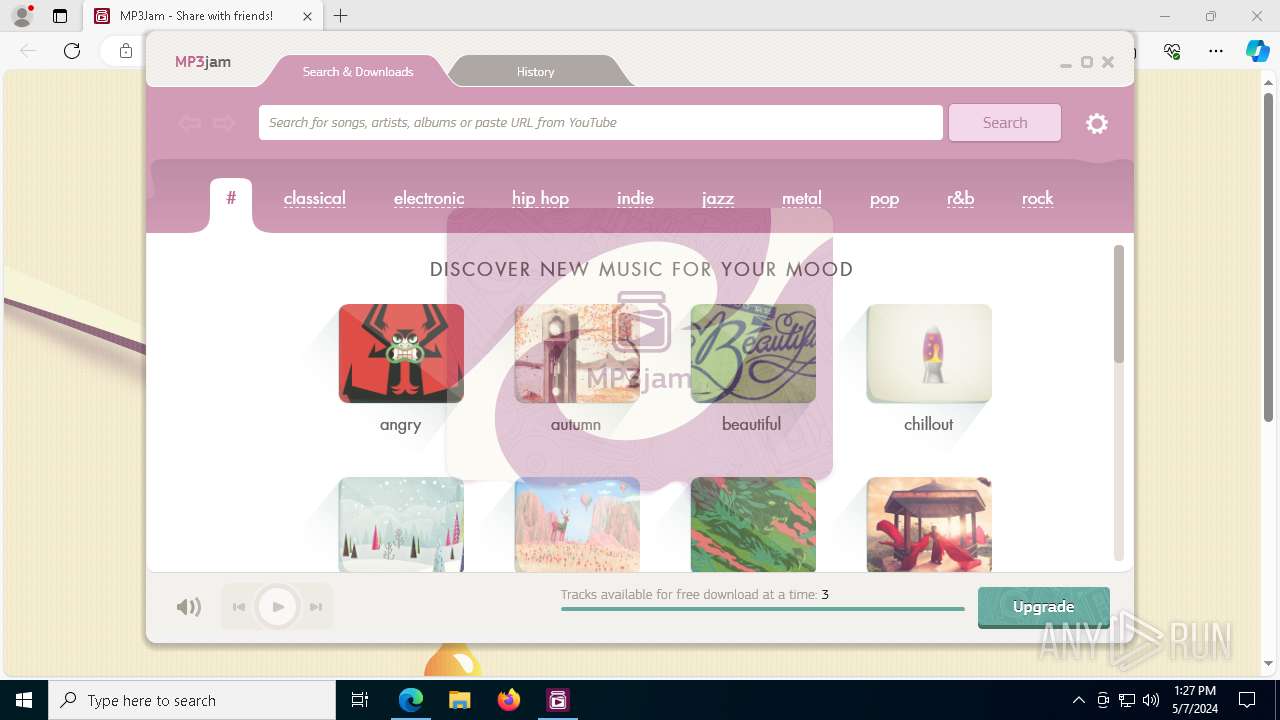The height and width of the screenshot is (720, 1280).
Task: Click the taskbar search box
Action: pyautogui.click(x=192, y=700)
